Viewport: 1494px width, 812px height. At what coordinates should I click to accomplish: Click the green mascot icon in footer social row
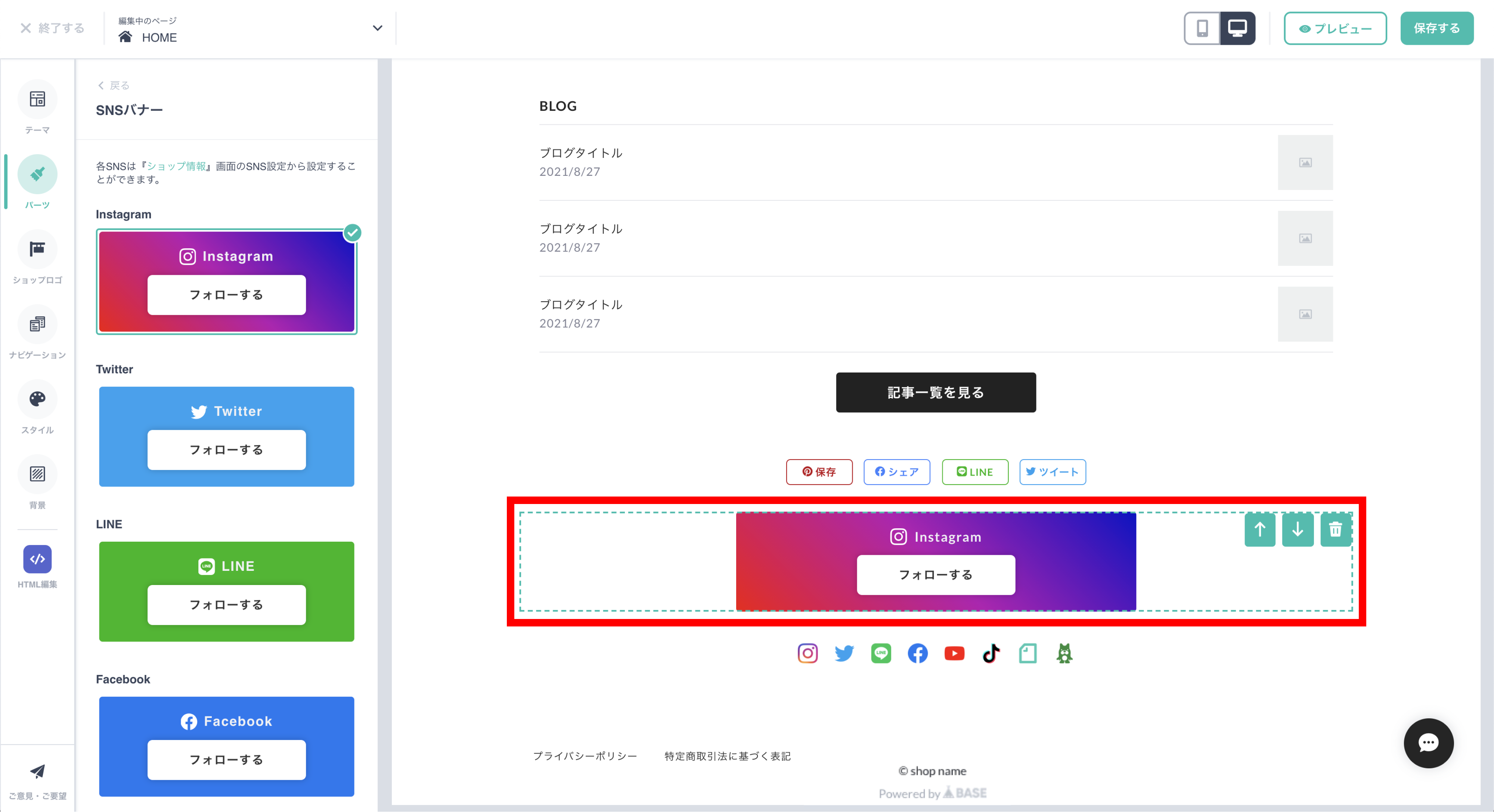[x=1064, y=653]
